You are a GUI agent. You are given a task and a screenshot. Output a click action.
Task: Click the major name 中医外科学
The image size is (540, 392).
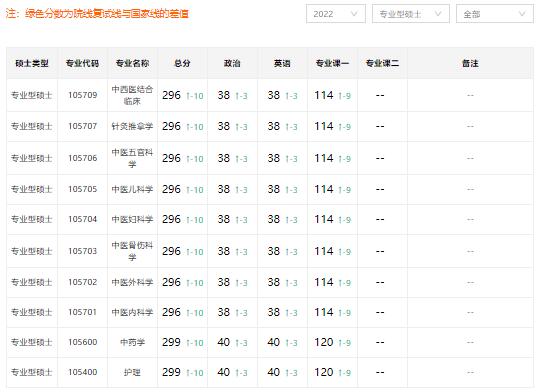click(x=132, y=282)
